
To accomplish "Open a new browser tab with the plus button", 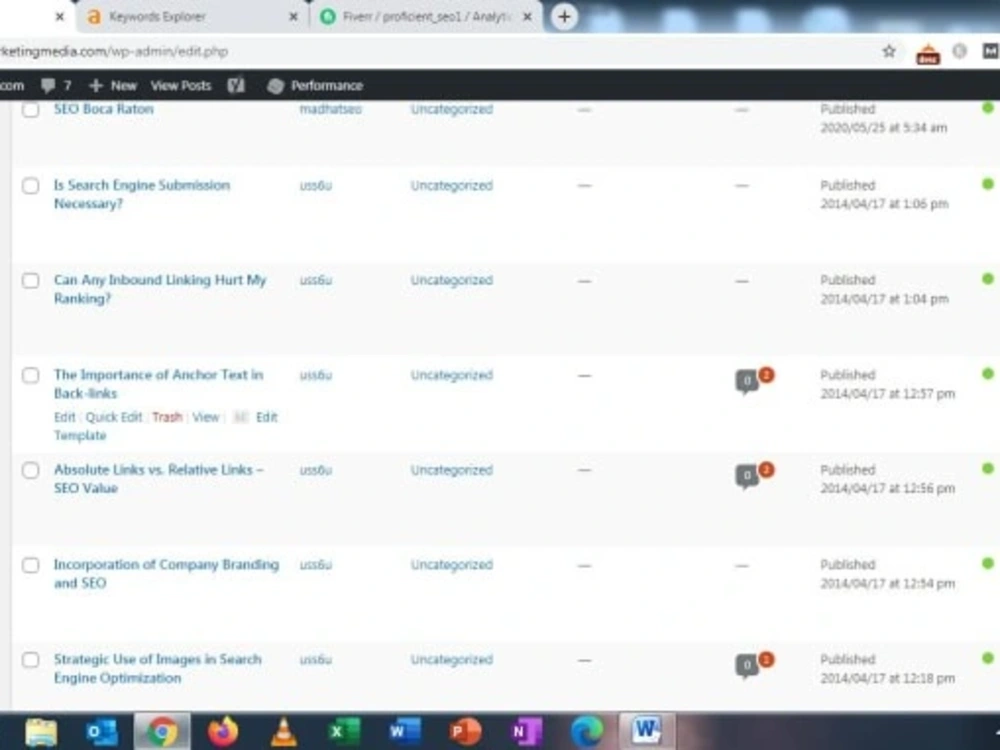I will 564,17.
